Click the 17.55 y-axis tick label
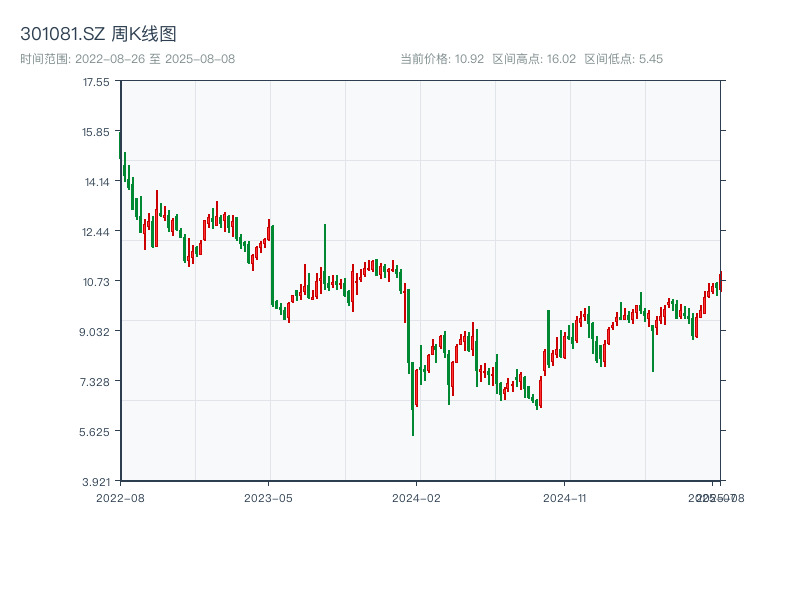This screenshot has width=800, height=600. (x=96, y=82)
